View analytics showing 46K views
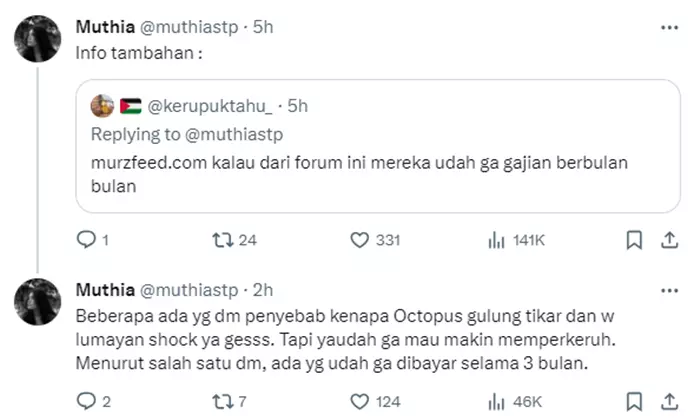 (515, 401)
